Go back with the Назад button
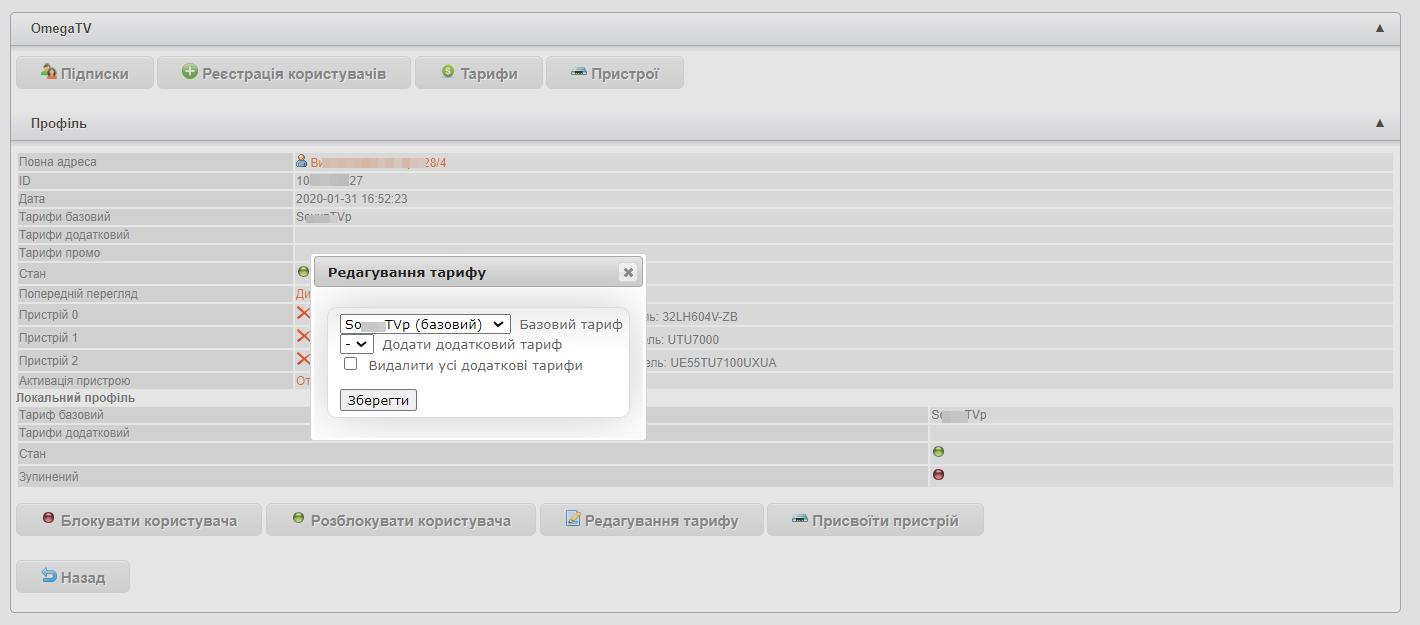 (x=73, y=577)
